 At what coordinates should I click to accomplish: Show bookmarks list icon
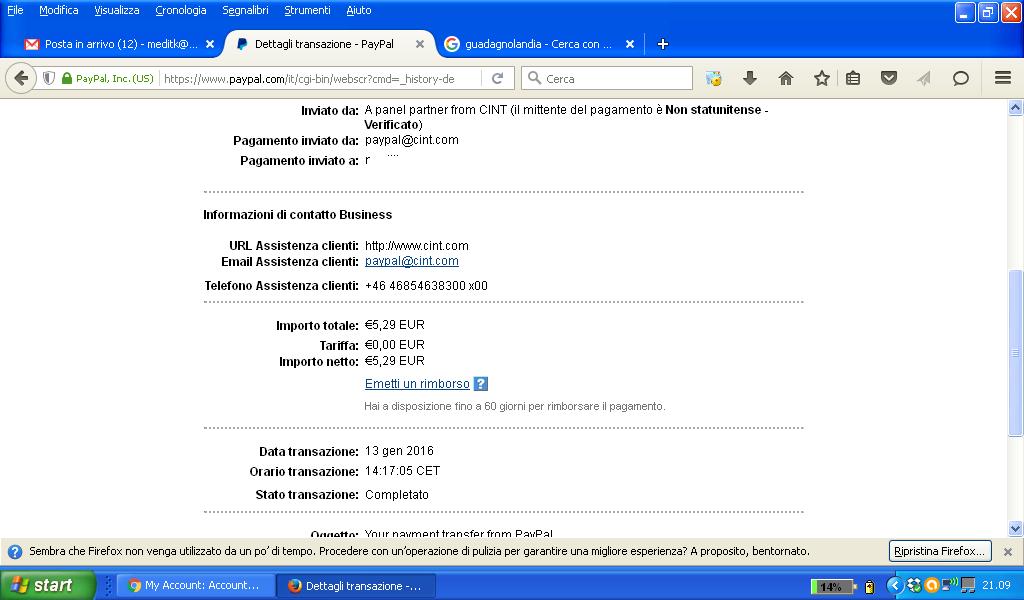[x=852, y=78]
